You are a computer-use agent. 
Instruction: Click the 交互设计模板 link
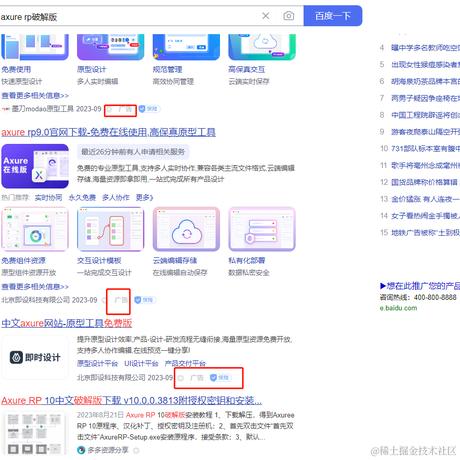click(99, 260)
